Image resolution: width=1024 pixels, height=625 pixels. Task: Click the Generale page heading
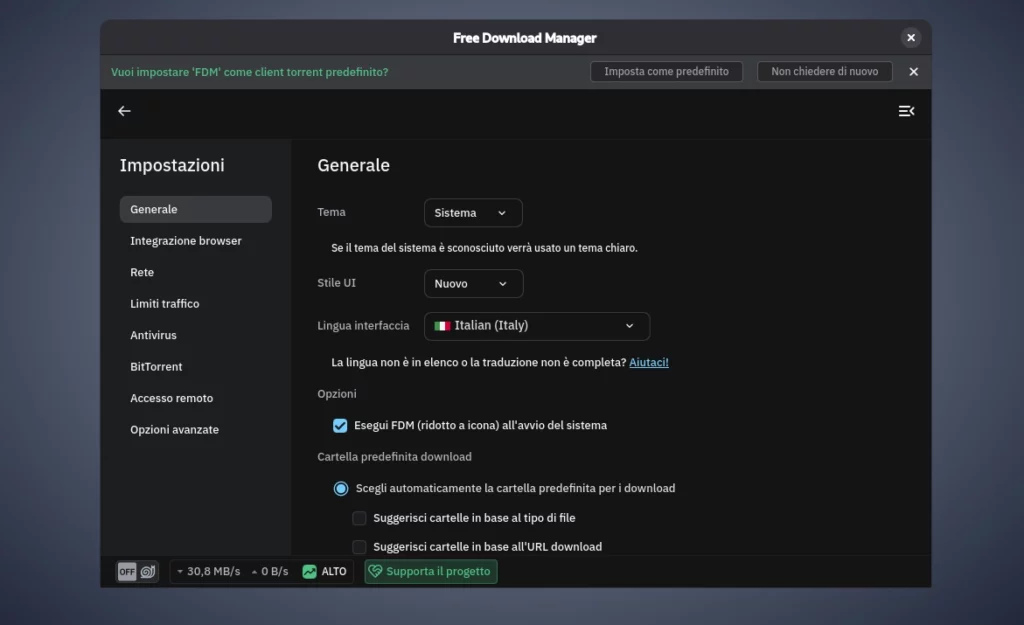[353, 165]
